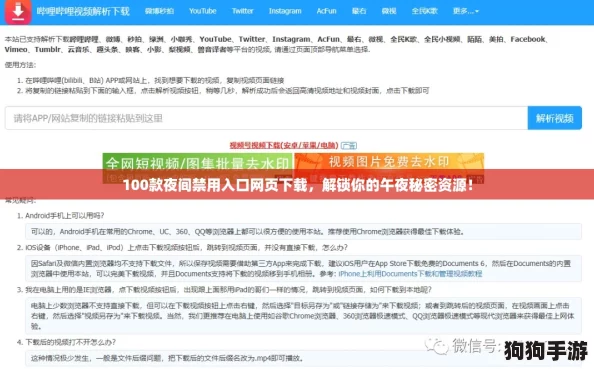Screen dimensions: 594x369
Task: Select the Instagram nav item
Action: click(285, 11)
